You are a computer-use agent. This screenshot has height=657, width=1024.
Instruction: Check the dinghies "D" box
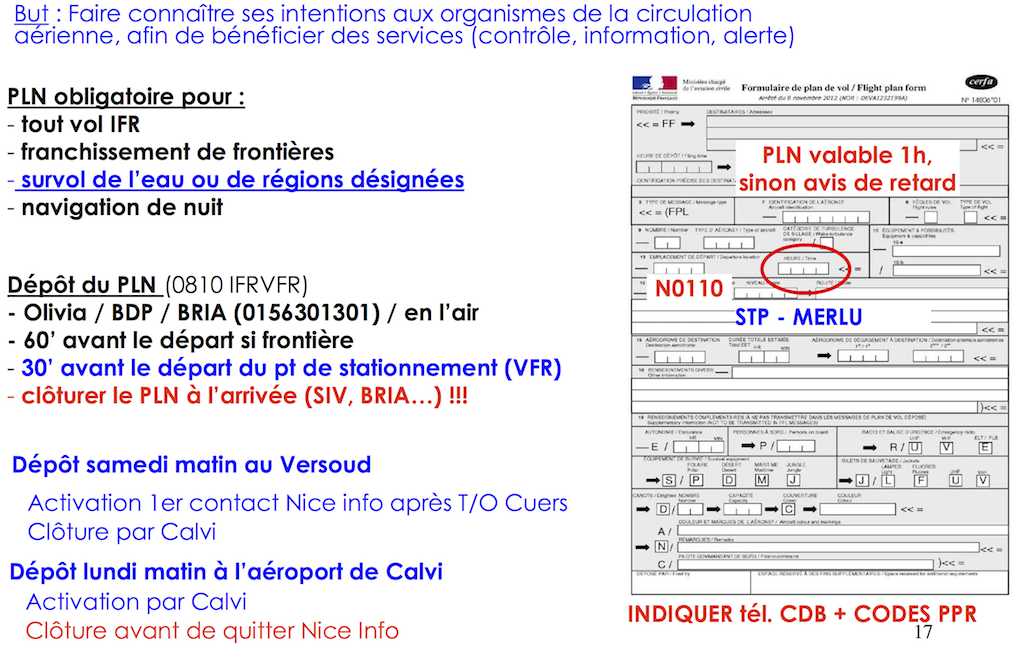663,509
